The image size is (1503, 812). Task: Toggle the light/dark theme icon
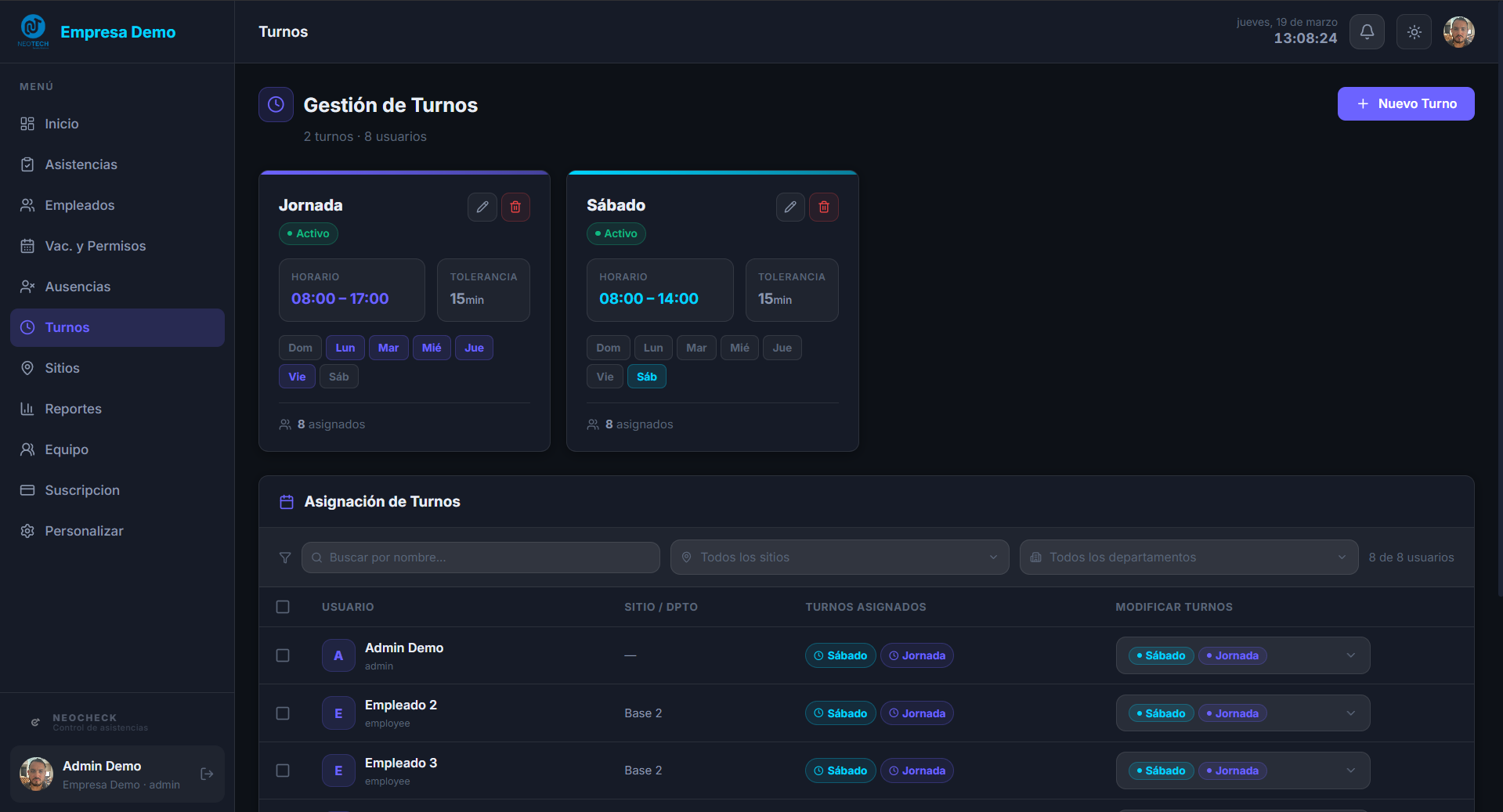[x=1414, y=31]
